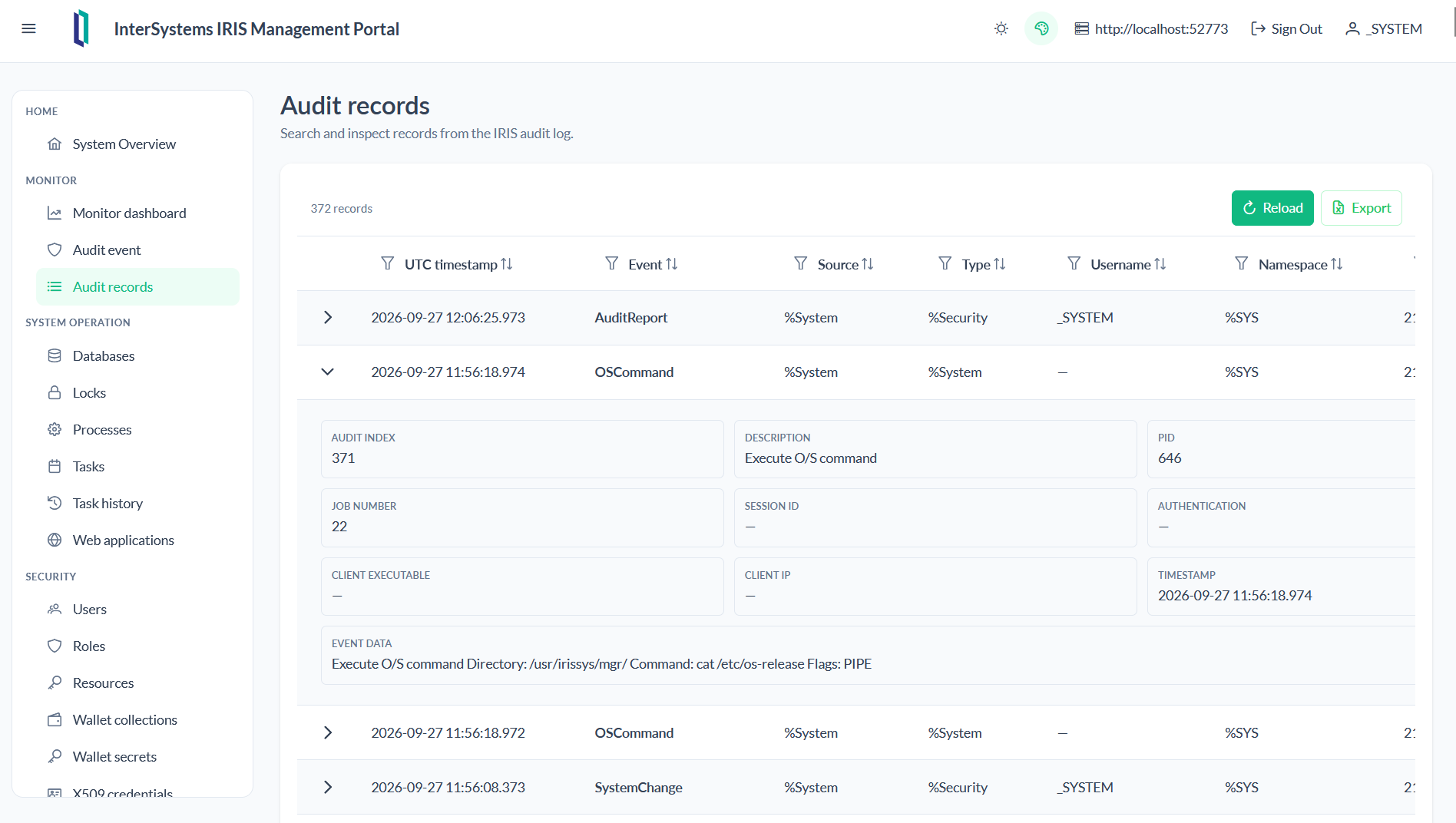Click the Audit records page heading
Screen dimensions: 1456x823
355,105
